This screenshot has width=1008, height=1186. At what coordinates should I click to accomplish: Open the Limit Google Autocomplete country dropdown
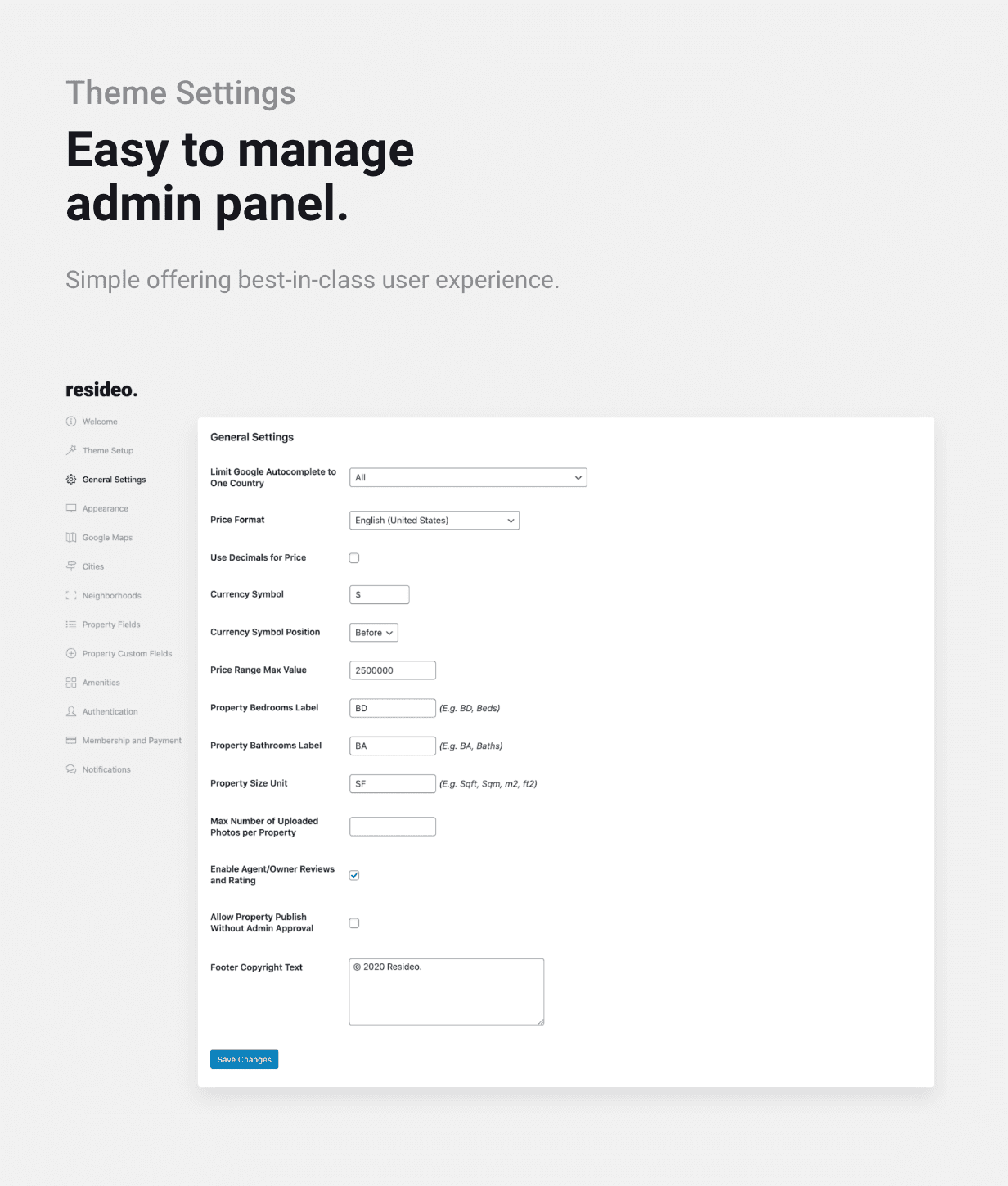pyautogui.click(x=468, y=478)
